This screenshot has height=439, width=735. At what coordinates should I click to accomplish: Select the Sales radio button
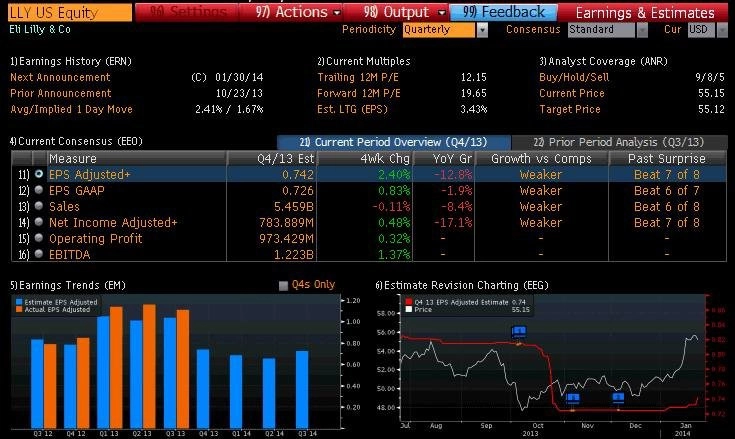pos(39,206)
